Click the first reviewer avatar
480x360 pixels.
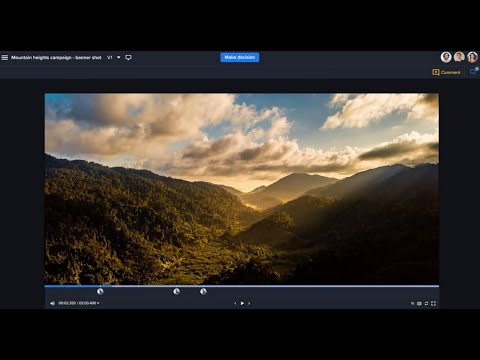tap(446, 57)
